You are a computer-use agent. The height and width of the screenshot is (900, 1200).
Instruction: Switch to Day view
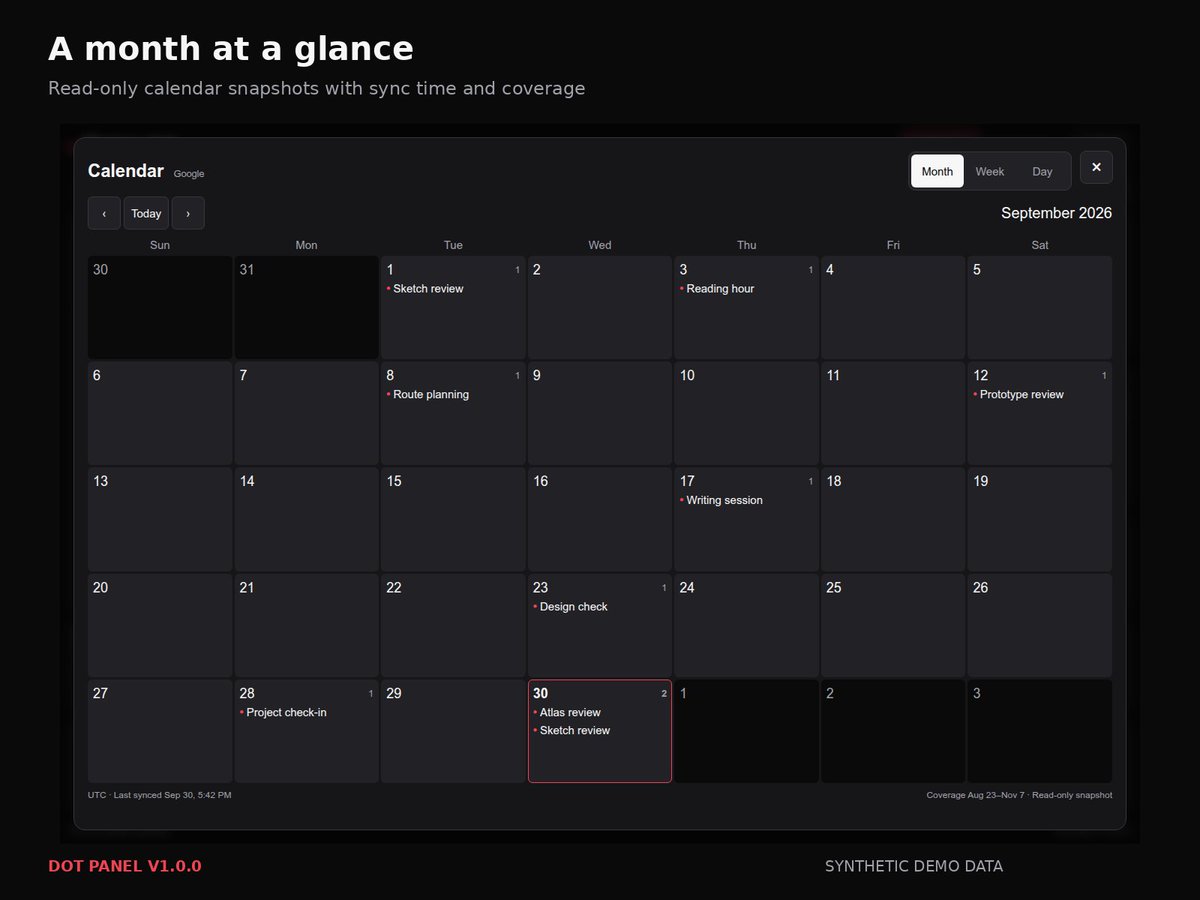(1042, 171)
